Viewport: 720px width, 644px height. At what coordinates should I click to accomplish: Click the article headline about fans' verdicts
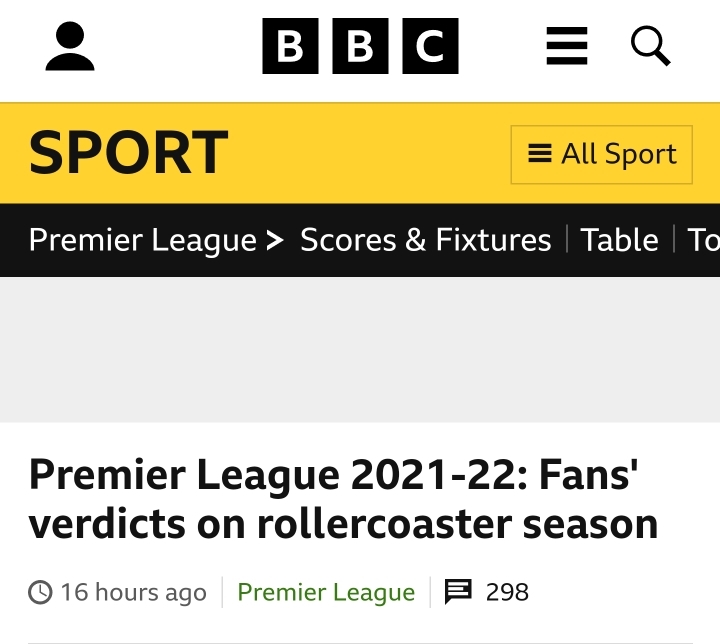coord(343,499)
